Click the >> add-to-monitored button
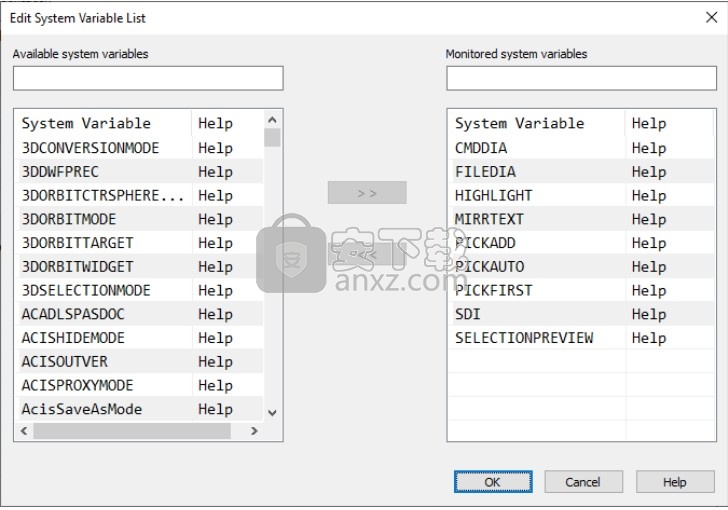This screenshot has width=728, height=510. (367, 193)
